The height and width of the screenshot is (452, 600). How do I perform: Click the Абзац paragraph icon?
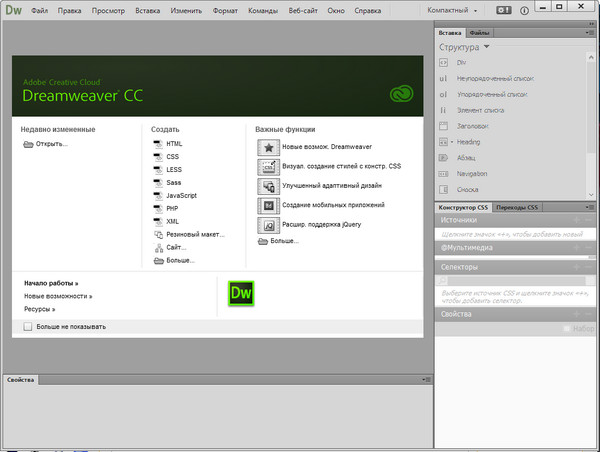click(x=443, y=158)
